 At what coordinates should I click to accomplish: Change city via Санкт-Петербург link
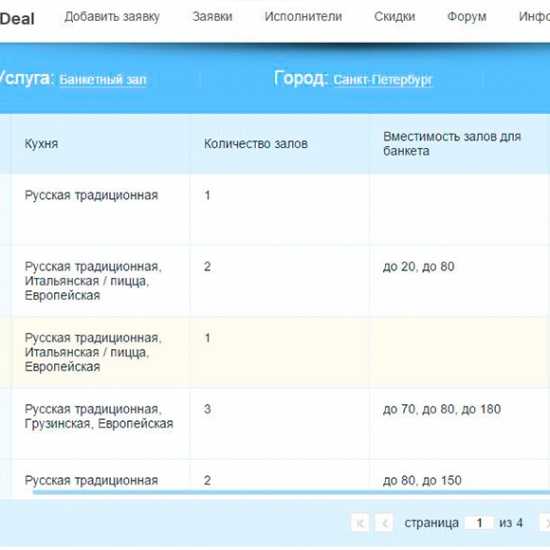tap(382, 80)
